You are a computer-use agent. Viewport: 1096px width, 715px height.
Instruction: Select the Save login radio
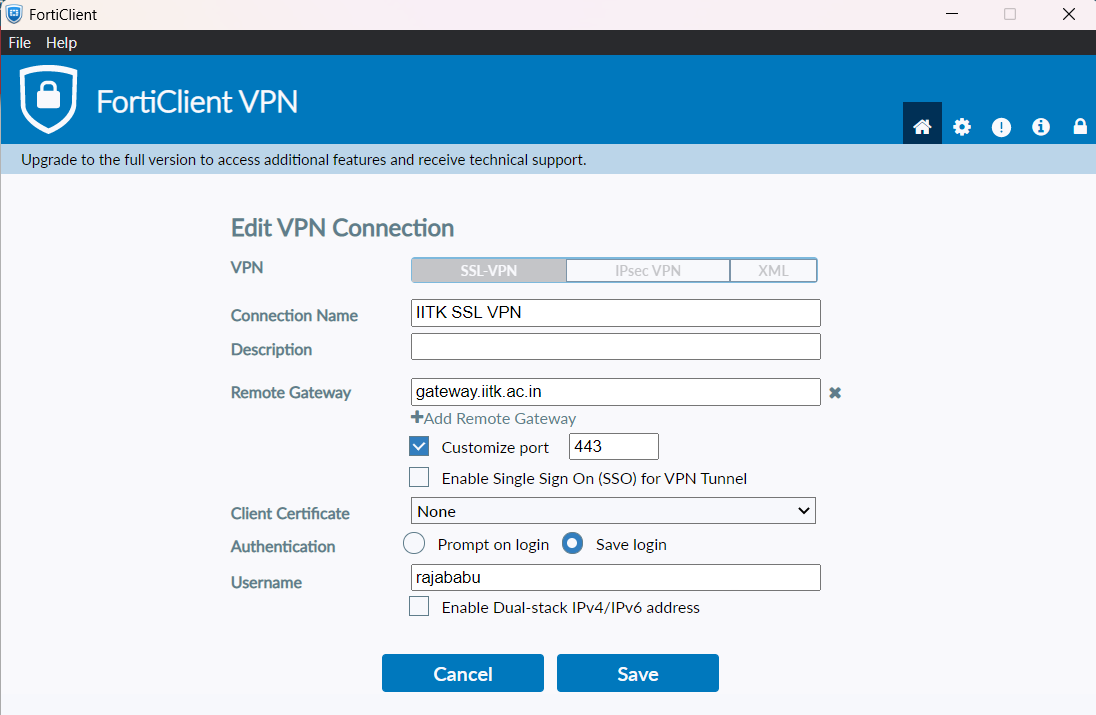(x=572, y=543)
